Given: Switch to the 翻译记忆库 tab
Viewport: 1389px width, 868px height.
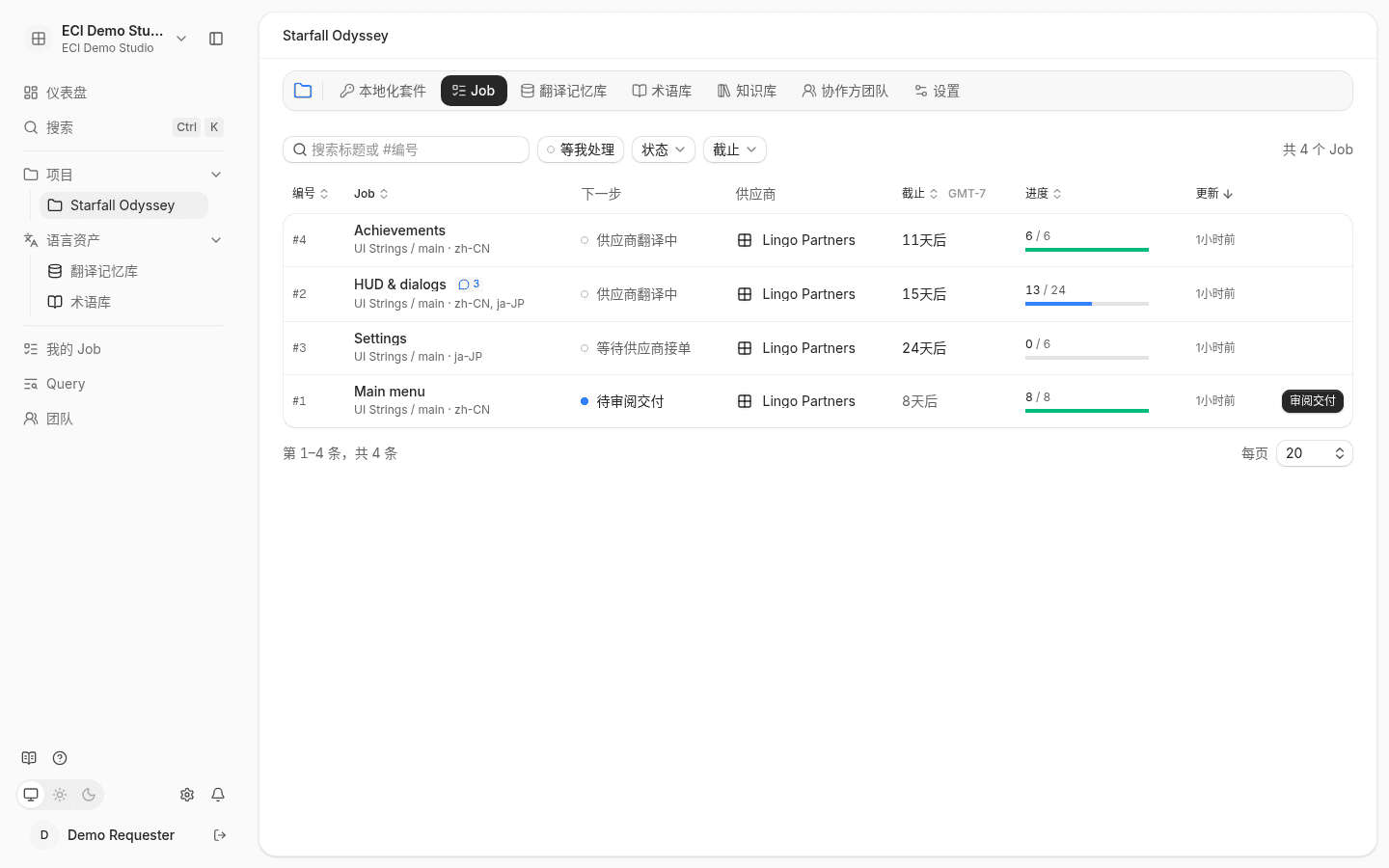Looking at the screenshot, I should (563, 91).
